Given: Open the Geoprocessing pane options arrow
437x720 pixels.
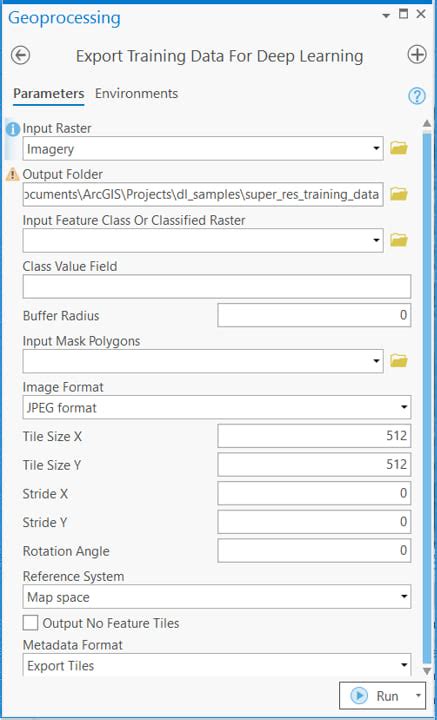Looking at the screenshot, I should tap(385, 16).
